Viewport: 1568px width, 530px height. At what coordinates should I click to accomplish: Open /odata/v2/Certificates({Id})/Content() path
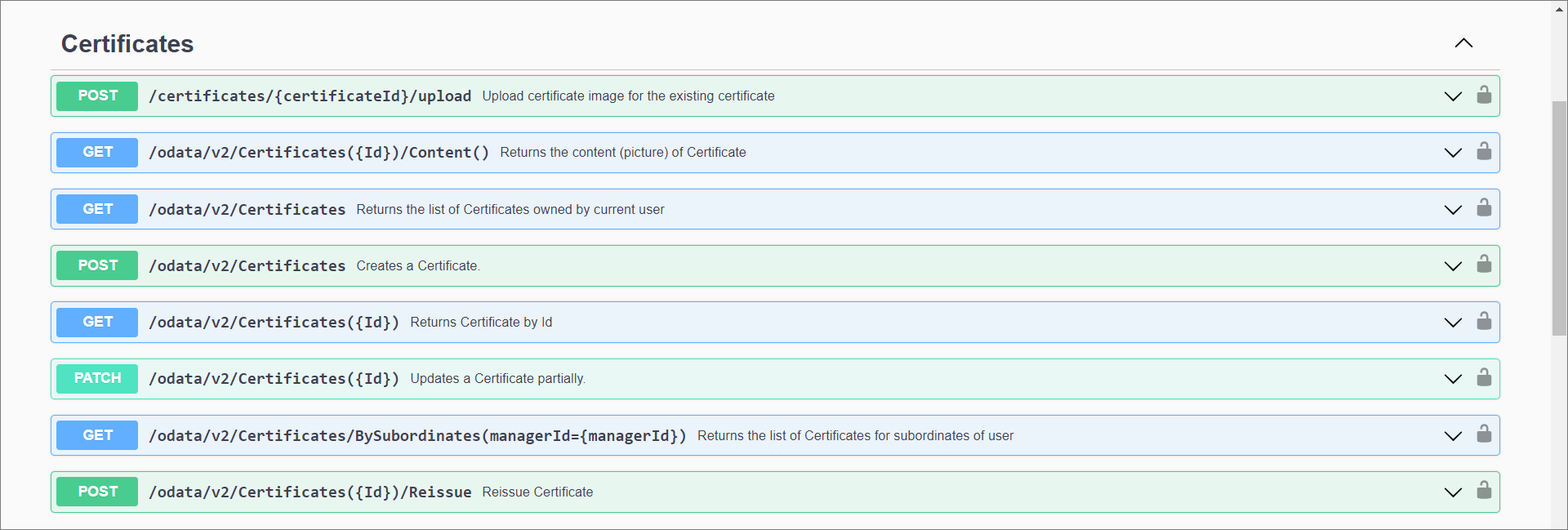pos(318,153)
